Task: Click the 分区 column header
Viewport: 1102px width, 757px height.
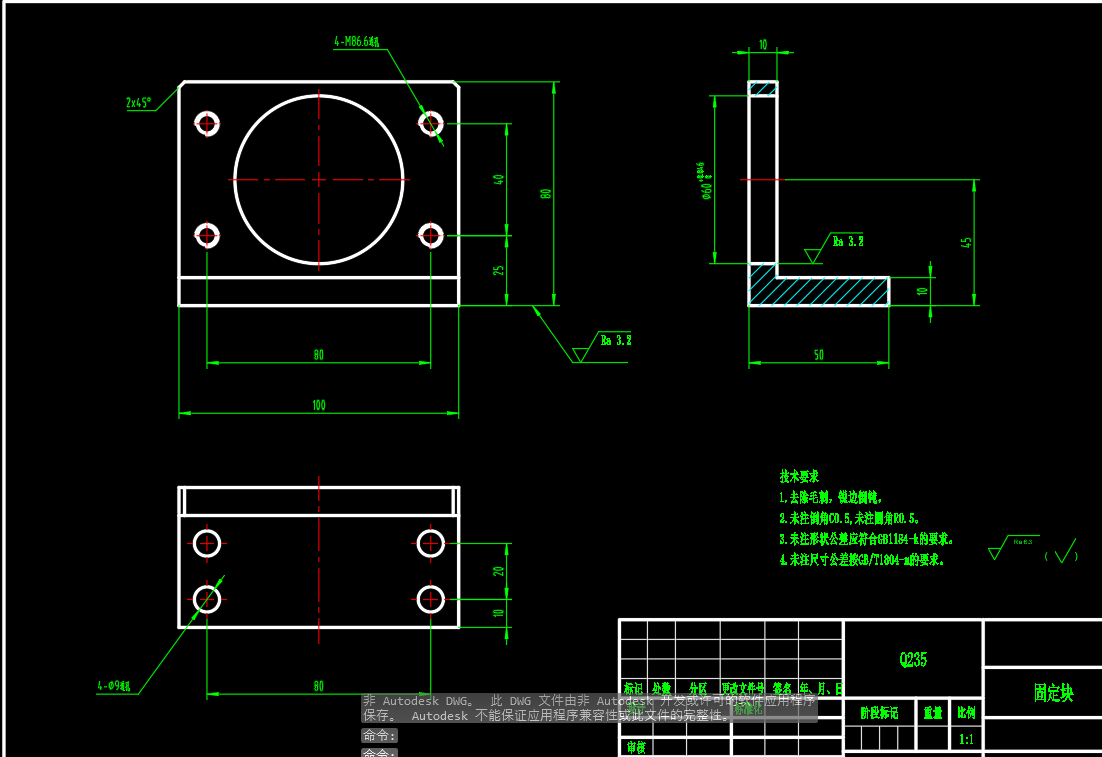Action: click(698, 688)
